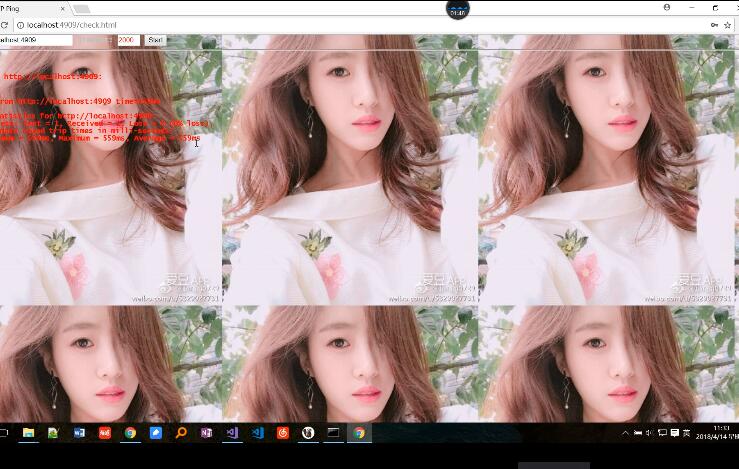Bookmark this page with the star icon
This screenshot has width=739, height=469.
pos(728,25)
